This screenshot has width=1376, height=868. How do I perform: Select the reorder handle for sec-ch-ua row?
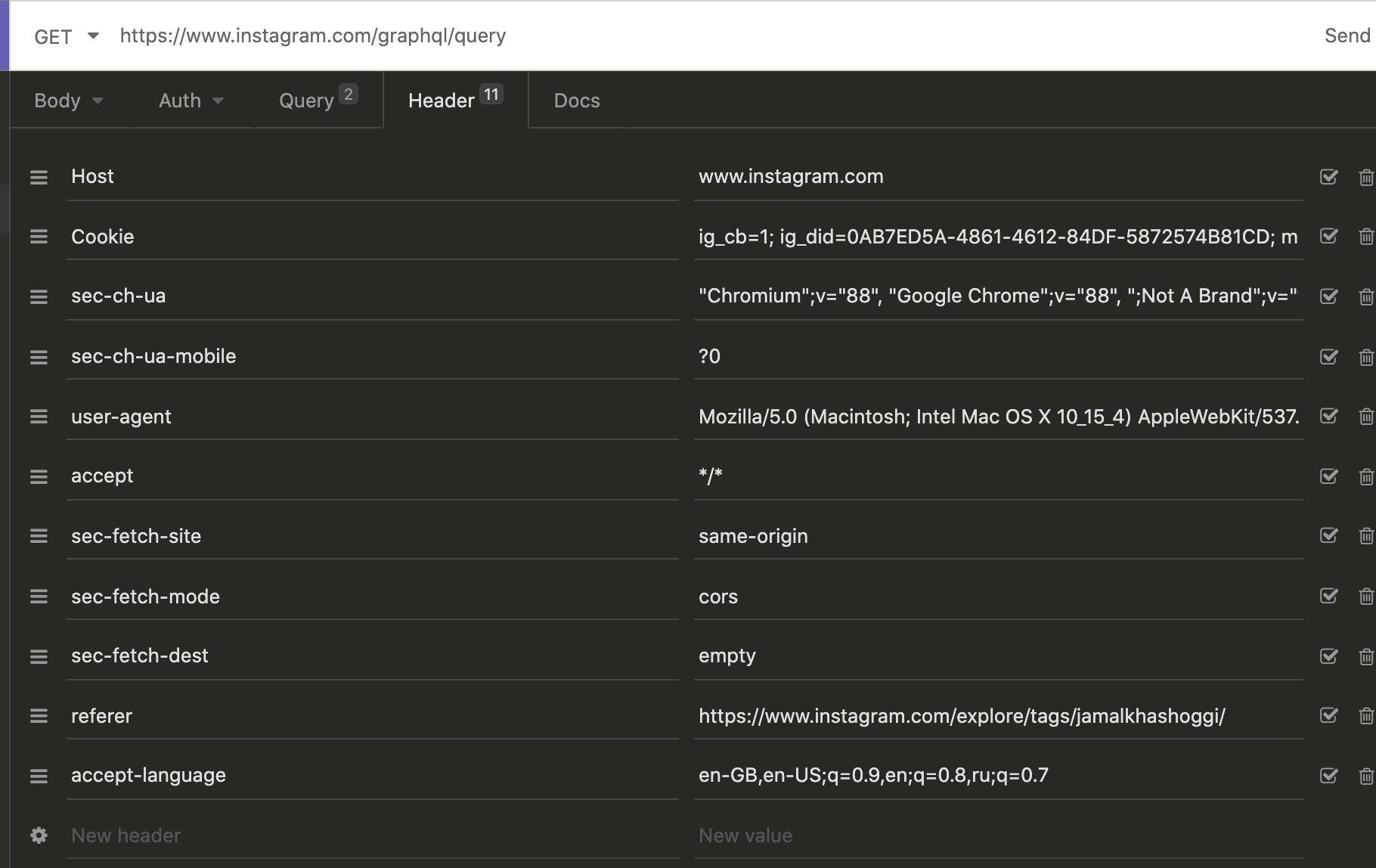39,296
